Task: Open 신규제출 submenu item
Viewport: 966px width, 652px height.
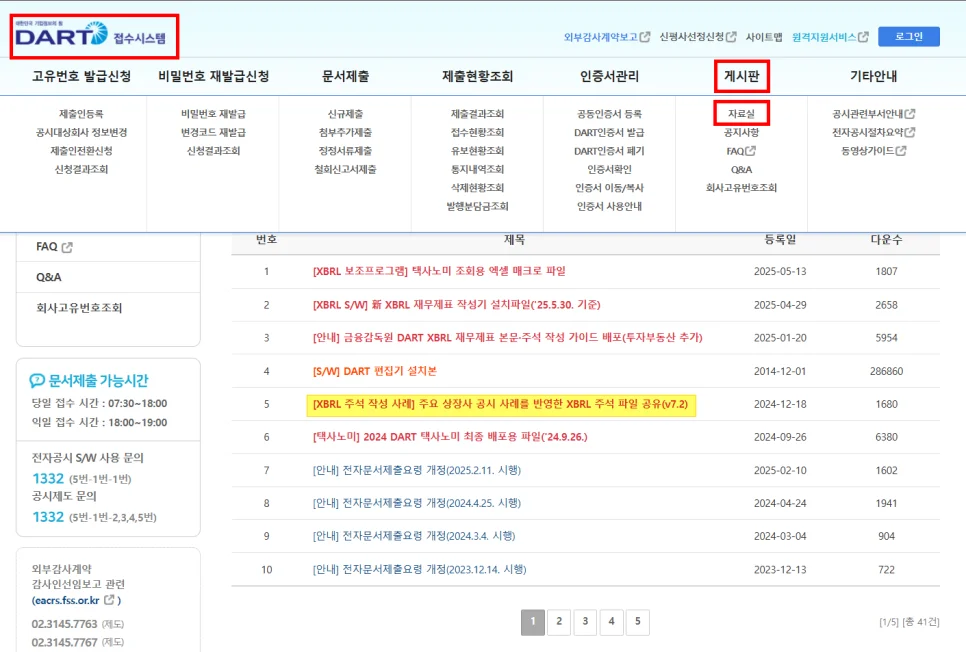Action: coord(345,114)
